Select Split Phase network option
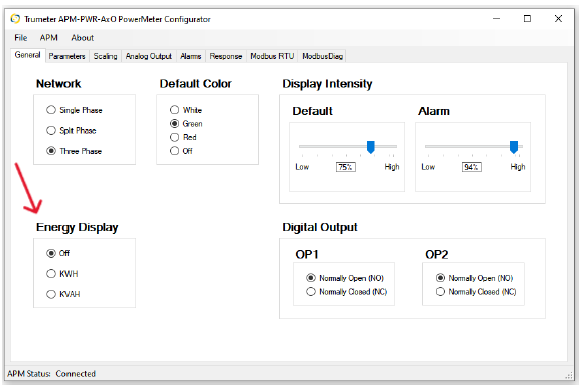The image size is (580, 389). tap(71, 131)
